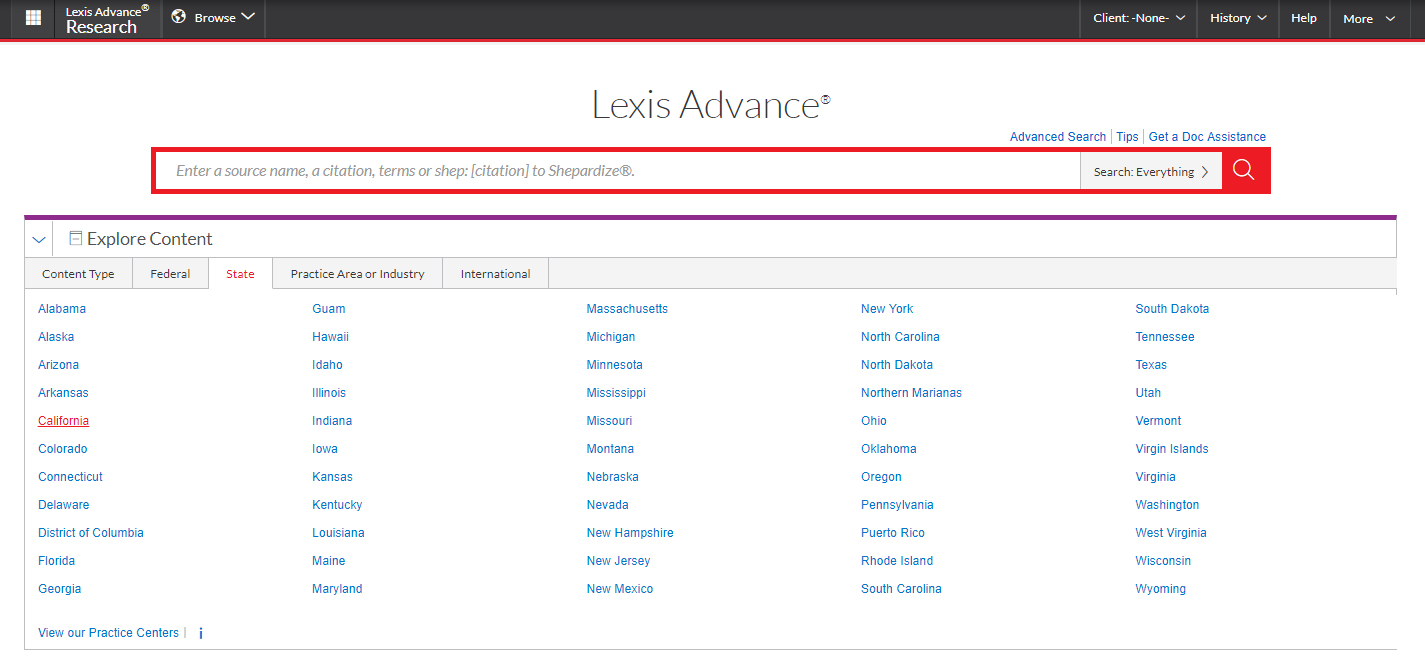Click the Explore Content pod icon
1425x660 pixels.
(x=75, y=239)
